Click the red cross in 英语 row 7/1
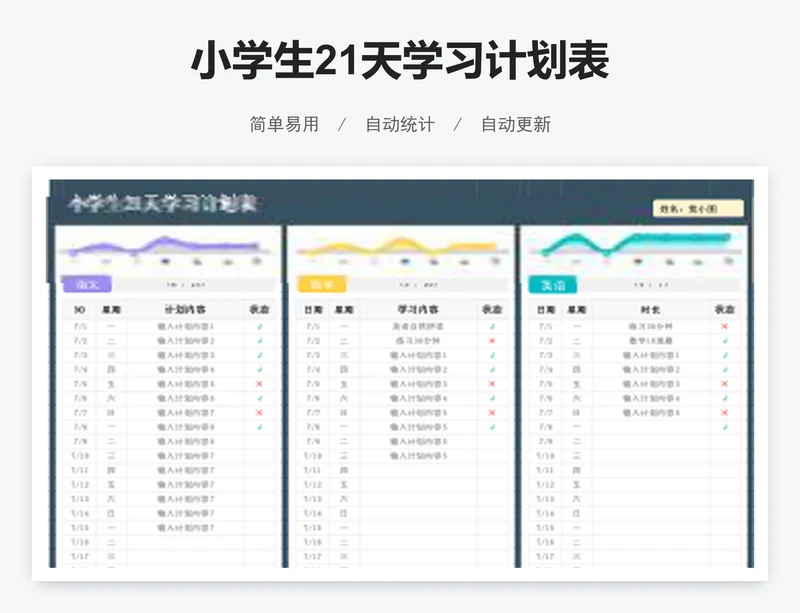This screenshot has height=613, width=800. pyautogui.click(x=724, y=326)
